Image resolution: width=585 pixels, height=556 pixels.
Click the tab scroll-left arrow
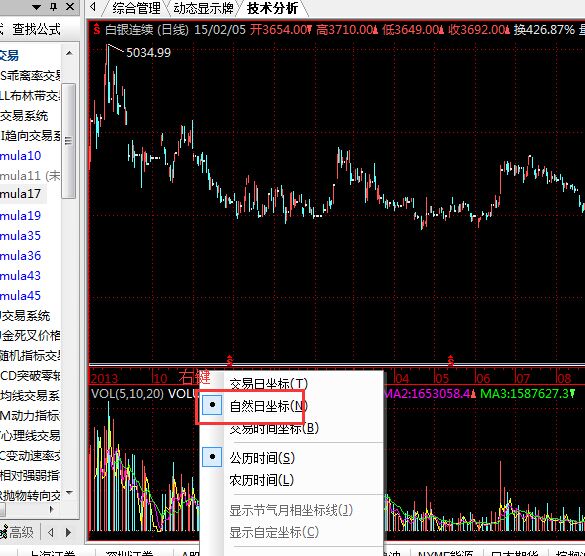click(x=93, y=6)
